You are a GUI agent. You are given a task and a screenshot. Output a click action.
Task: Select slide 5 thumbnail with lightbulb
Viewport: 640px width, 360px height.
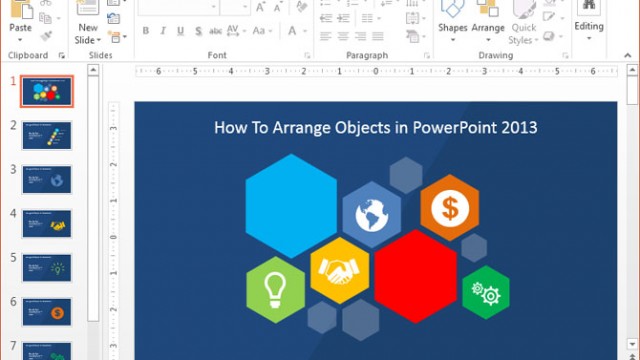pyautogui.click(x=47, y=268)
